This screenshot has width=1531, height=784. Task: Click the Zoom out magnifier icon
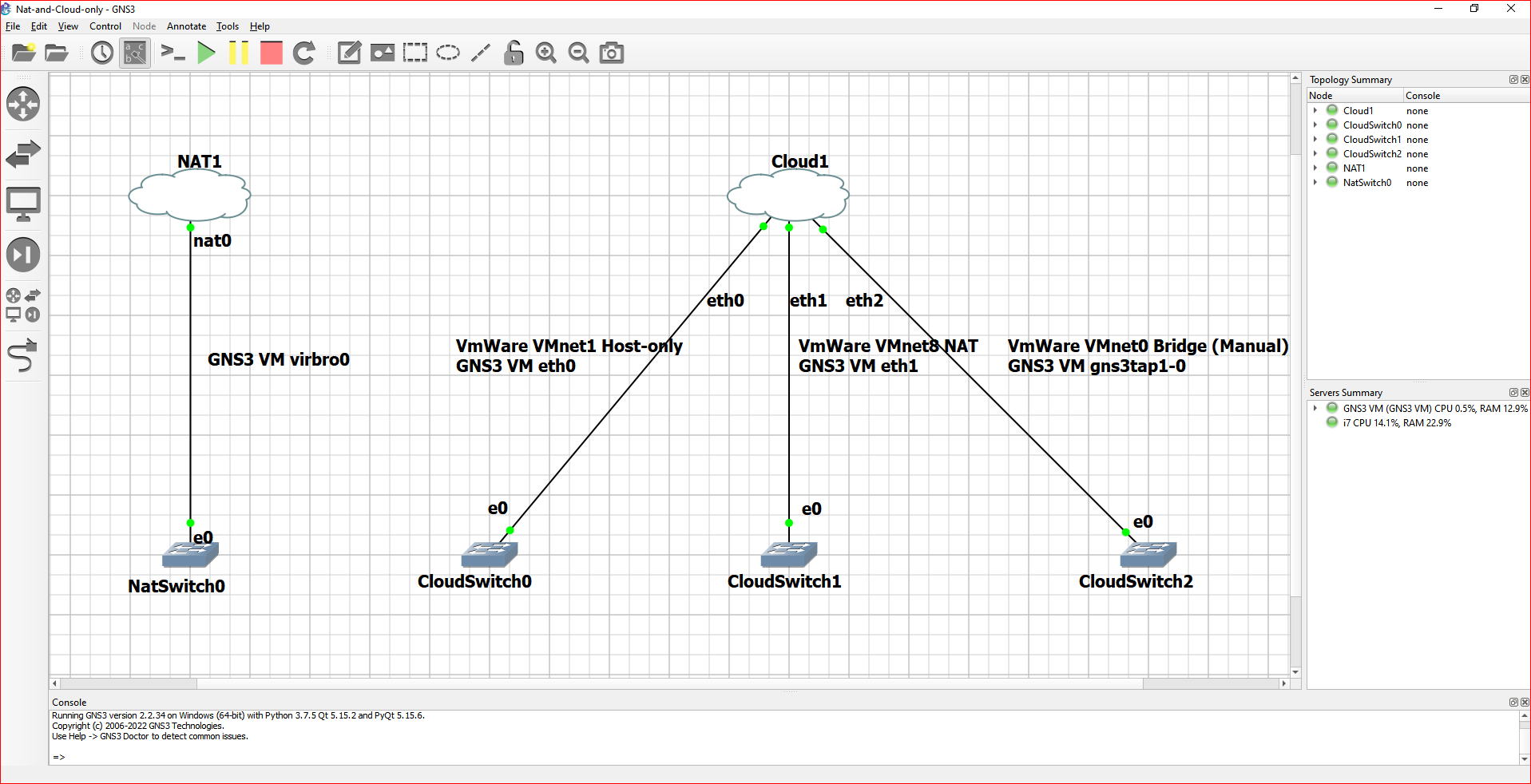(x=579, y=53)
